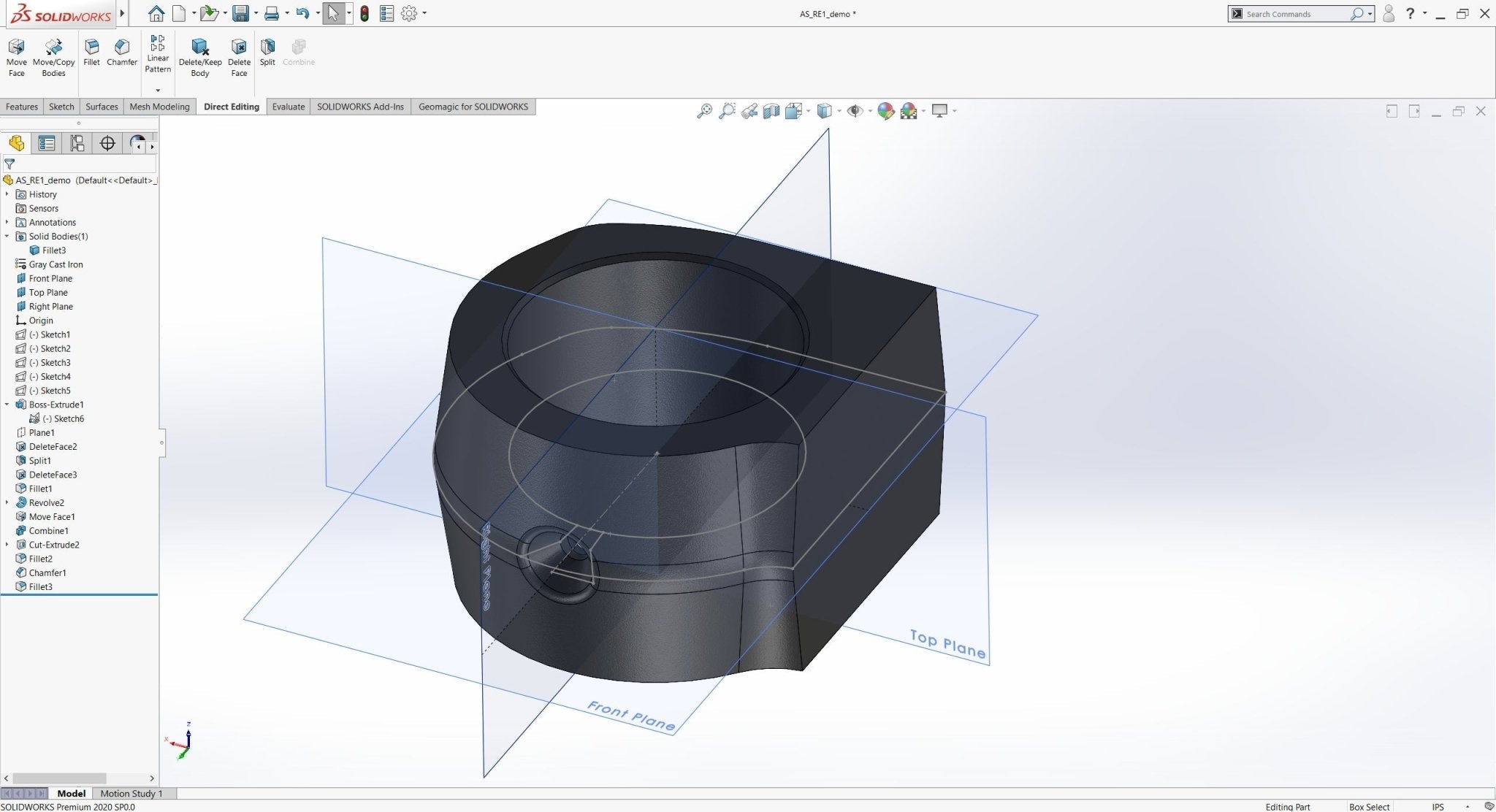This screenshot has width=1496, height=812.
Task: Click the Zoom to Fit icon
Action: point(704,111)
